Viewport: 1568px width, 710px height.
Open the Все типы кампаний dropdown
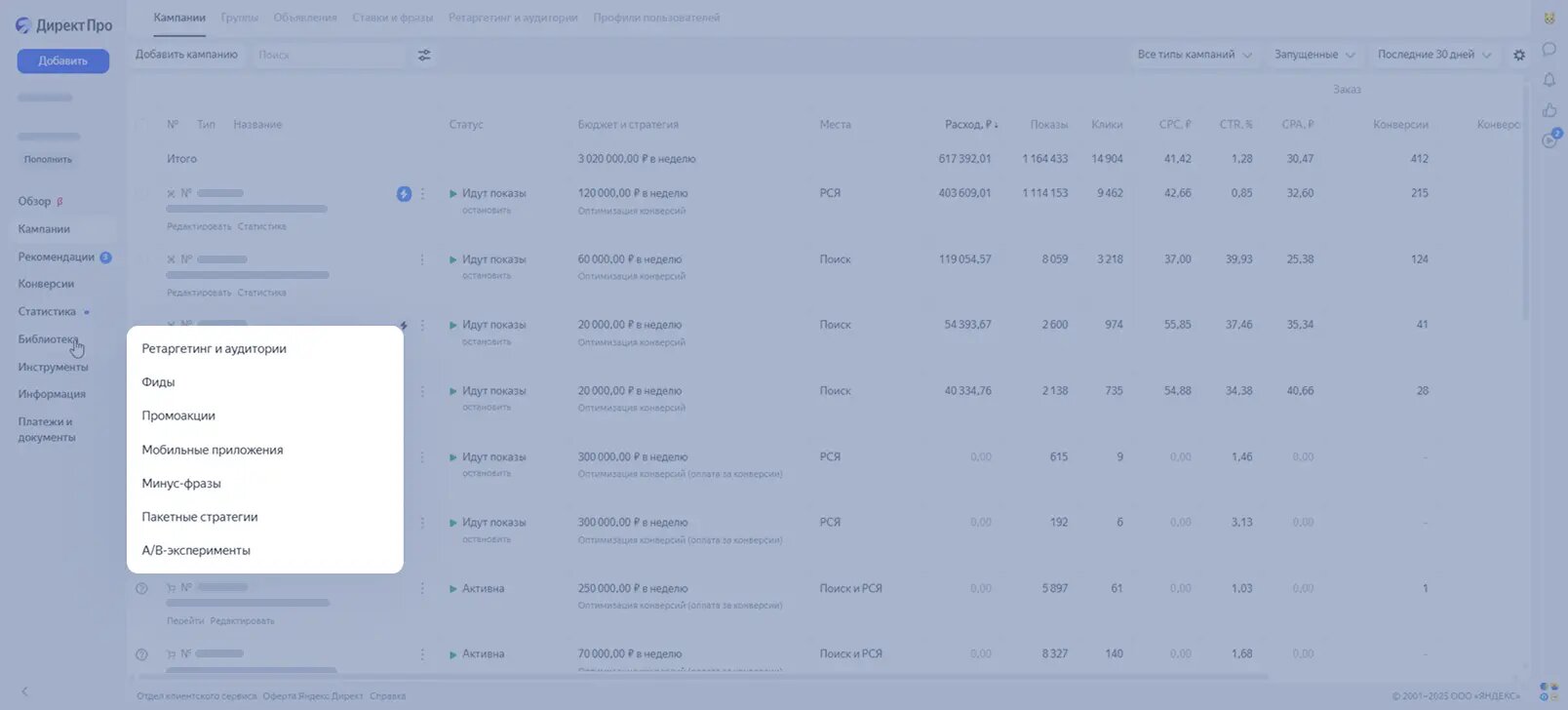(x=1195, y=55)
